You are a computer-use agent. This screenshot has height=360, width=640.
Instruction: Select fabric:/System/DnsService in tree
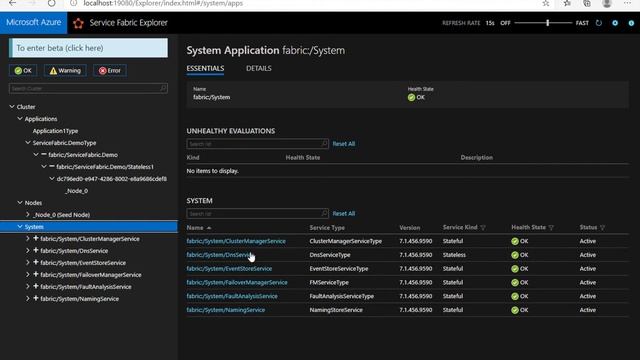[74, 251]
